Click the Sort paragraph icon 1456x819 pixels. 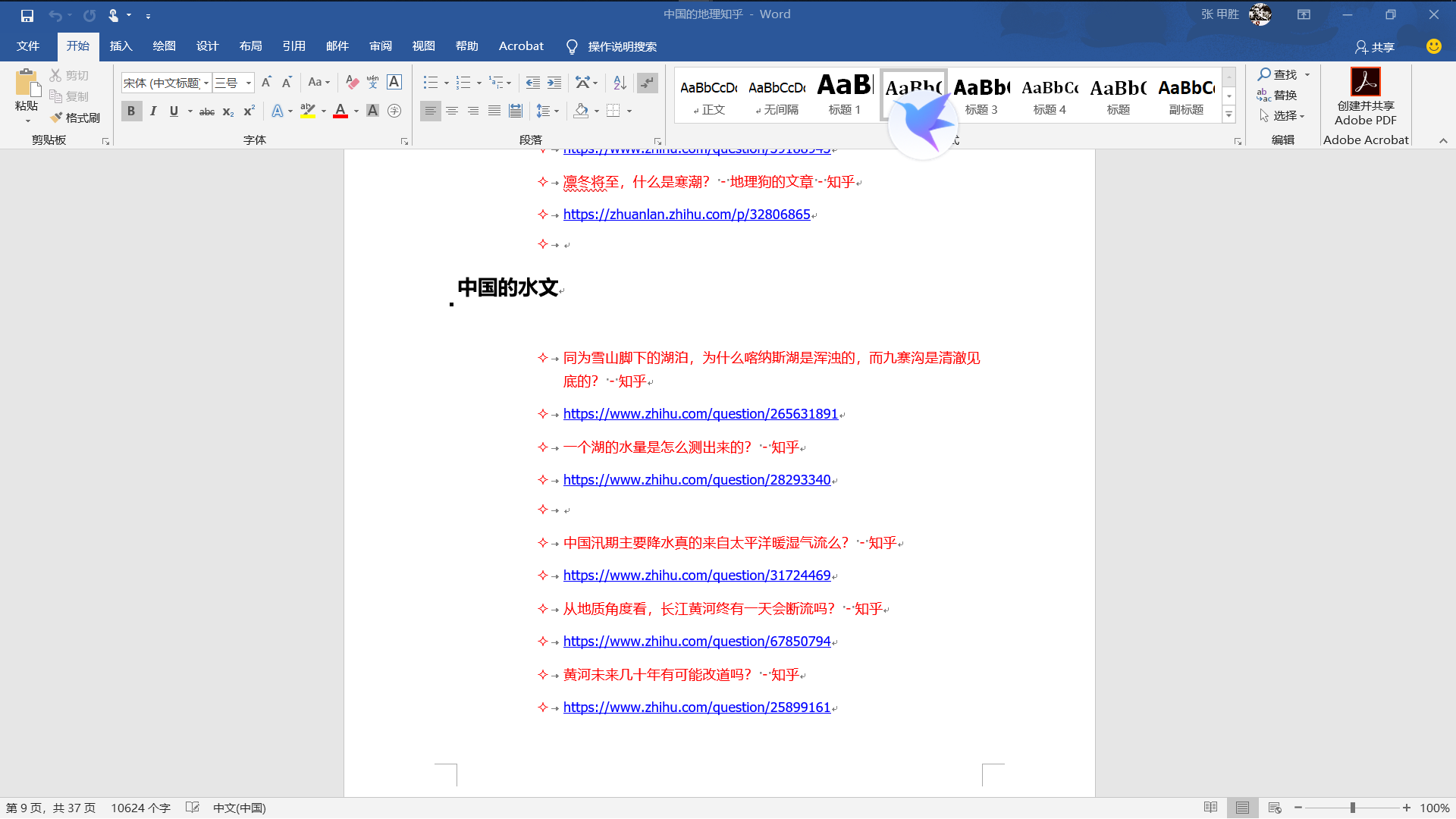click(x=620, y=82)
